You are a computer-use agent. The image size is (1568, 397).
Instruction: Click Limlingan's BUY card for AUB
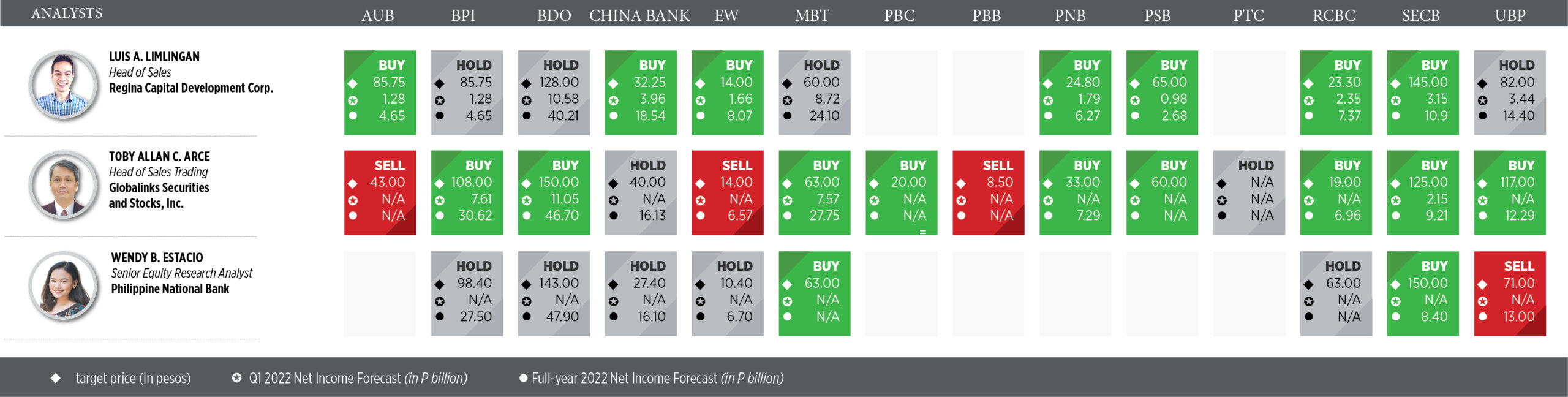coord(380,93)
